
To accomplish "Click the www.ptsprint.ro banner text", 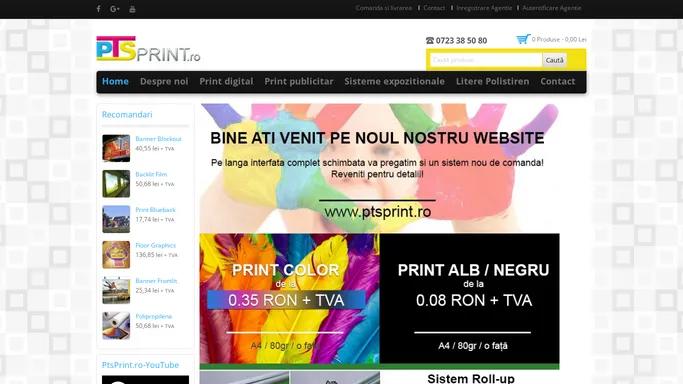I will 378,212.
